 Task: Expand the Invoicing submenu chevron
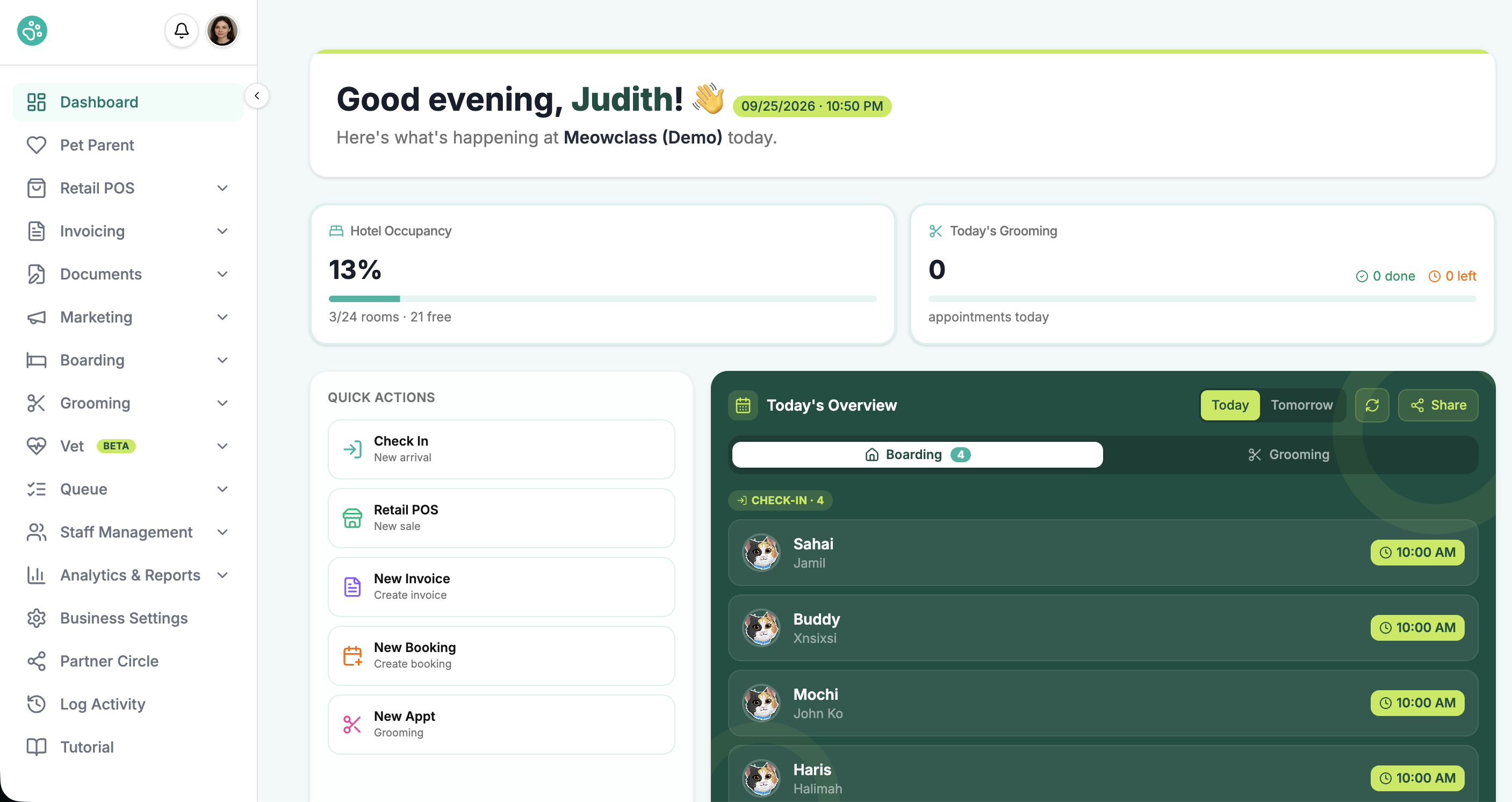(x=222, y=231)
